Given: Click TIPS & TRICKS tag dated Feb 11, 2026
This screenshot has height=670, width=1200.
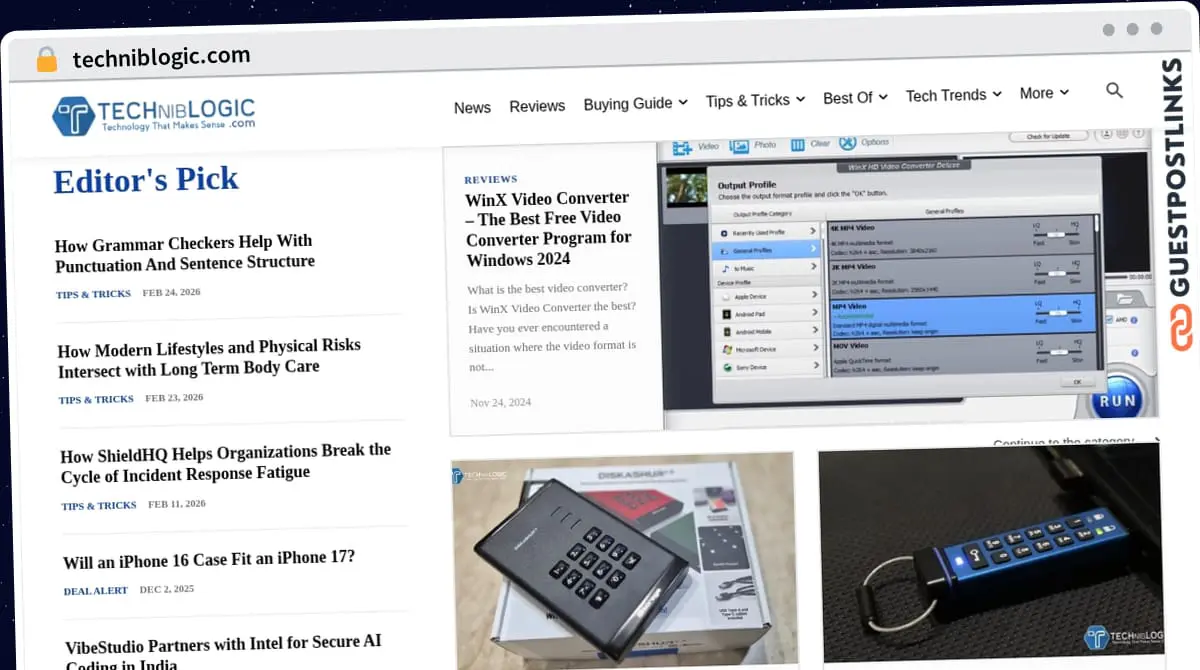Looking at the screenshot, I should pyautogui.click(x=99, y=506).
